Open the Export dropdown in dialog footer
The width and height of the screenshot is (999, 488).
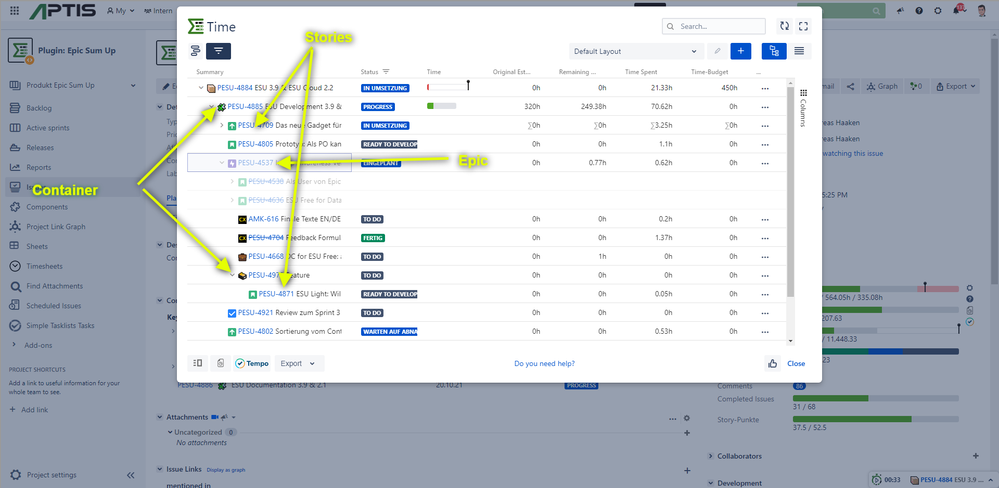tap(299, 363)
